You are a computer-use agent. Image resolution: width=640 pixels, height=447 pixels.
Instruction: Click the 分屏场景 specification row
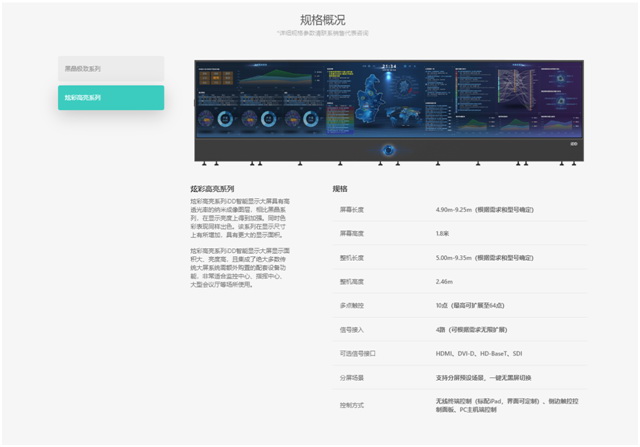coord(458,377)
